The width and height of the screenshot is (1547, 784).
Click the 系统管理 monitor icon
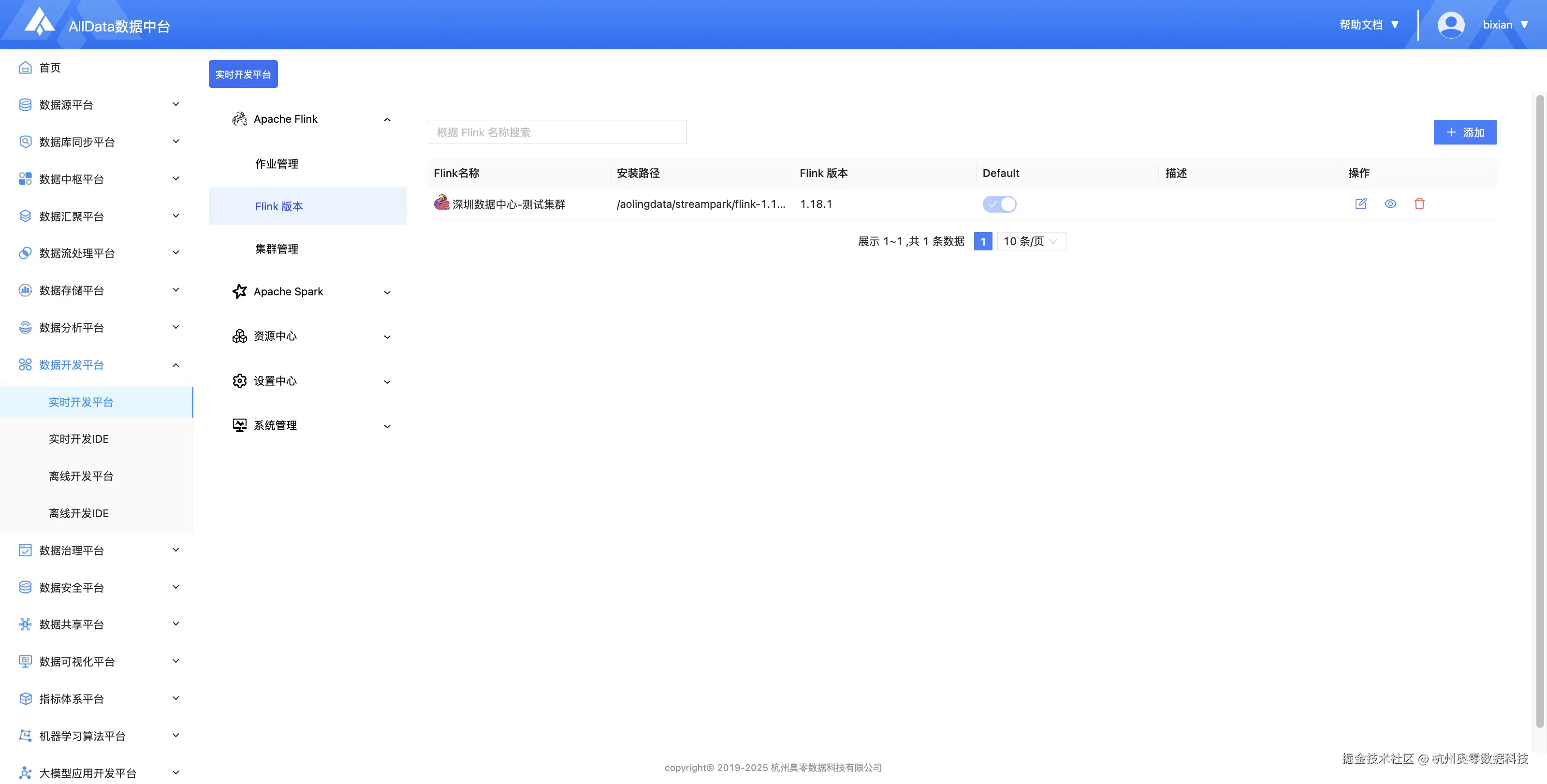pos(239,425)
